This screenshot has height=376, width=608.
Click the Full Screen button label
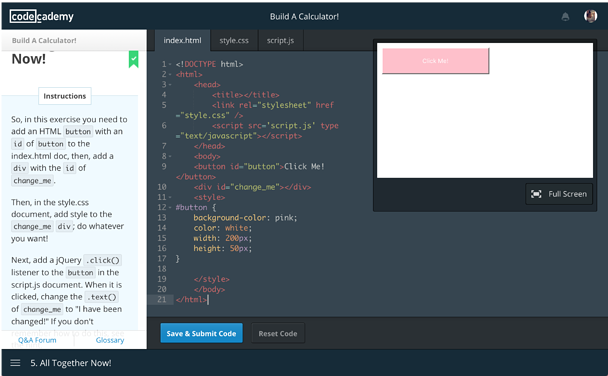[x=567, y=194]
